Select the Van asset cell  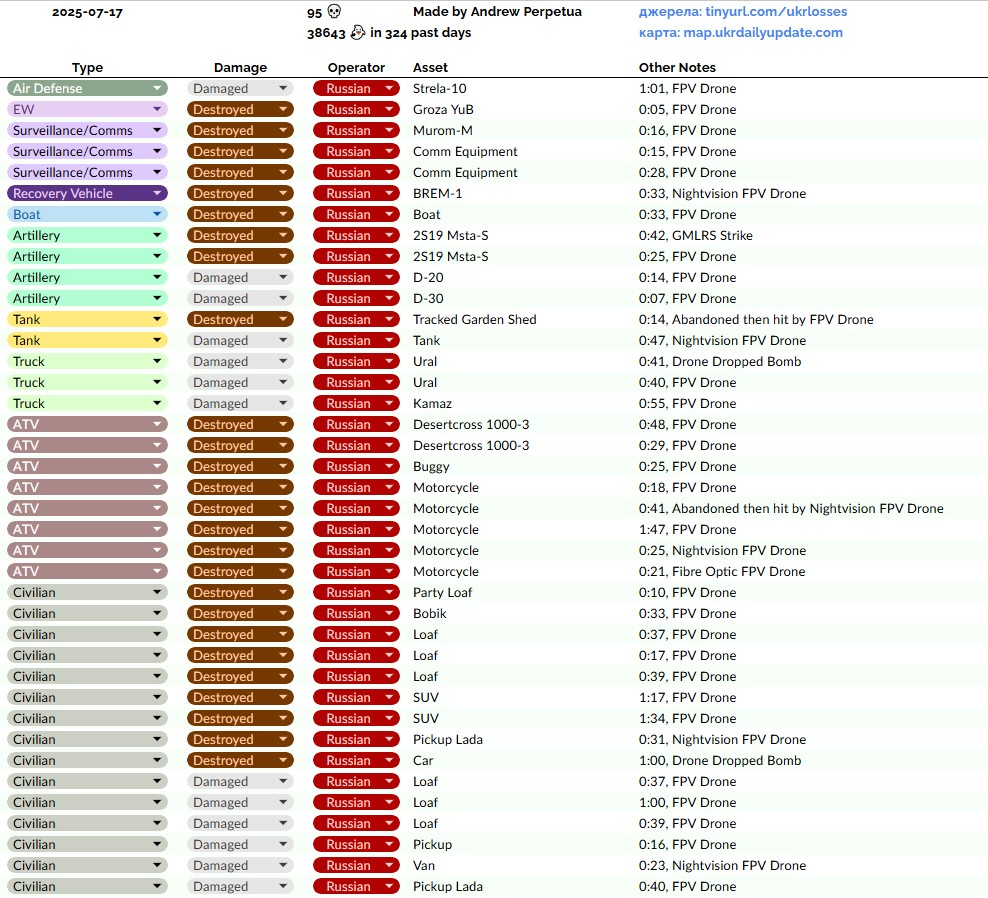tap(424, 865)
